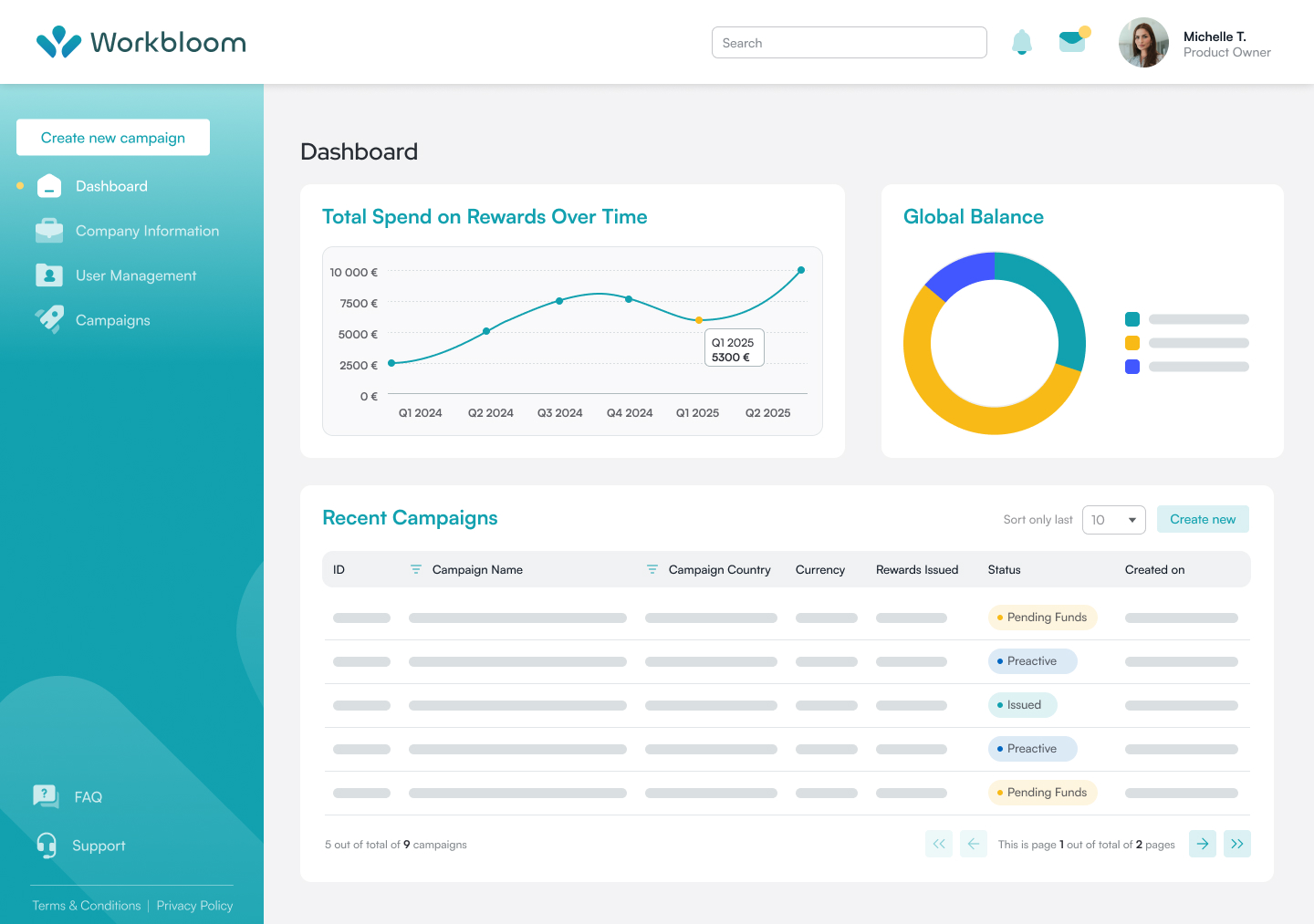The width and height of the screenshot is (1314, 924).
Task: Go to first page double-arrow
Action: 939,844
